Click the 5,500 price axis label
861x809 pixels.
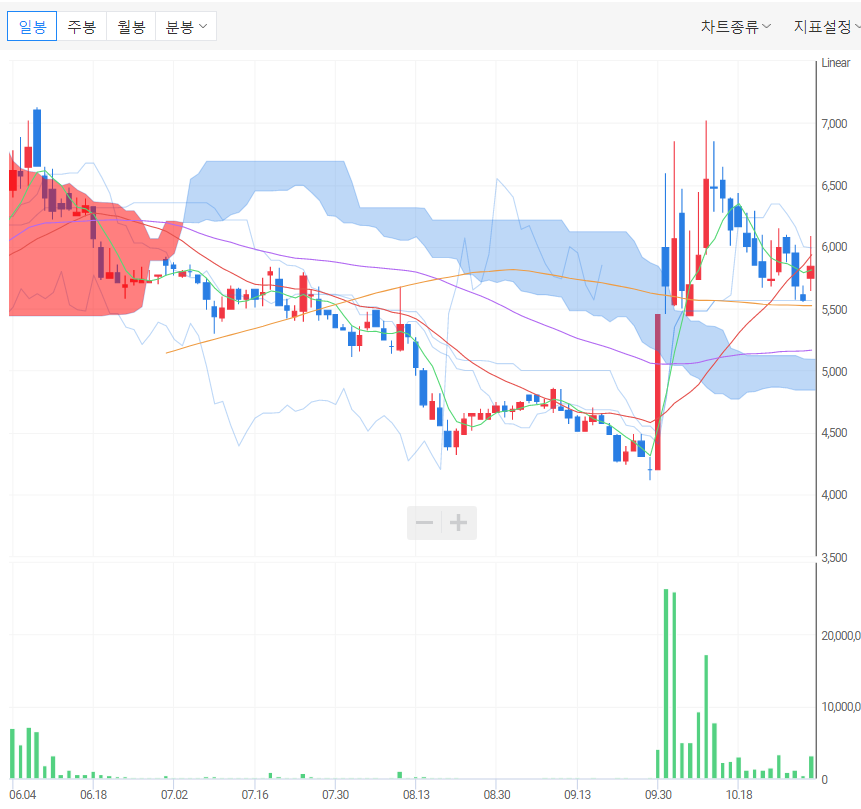coord(834,310)
